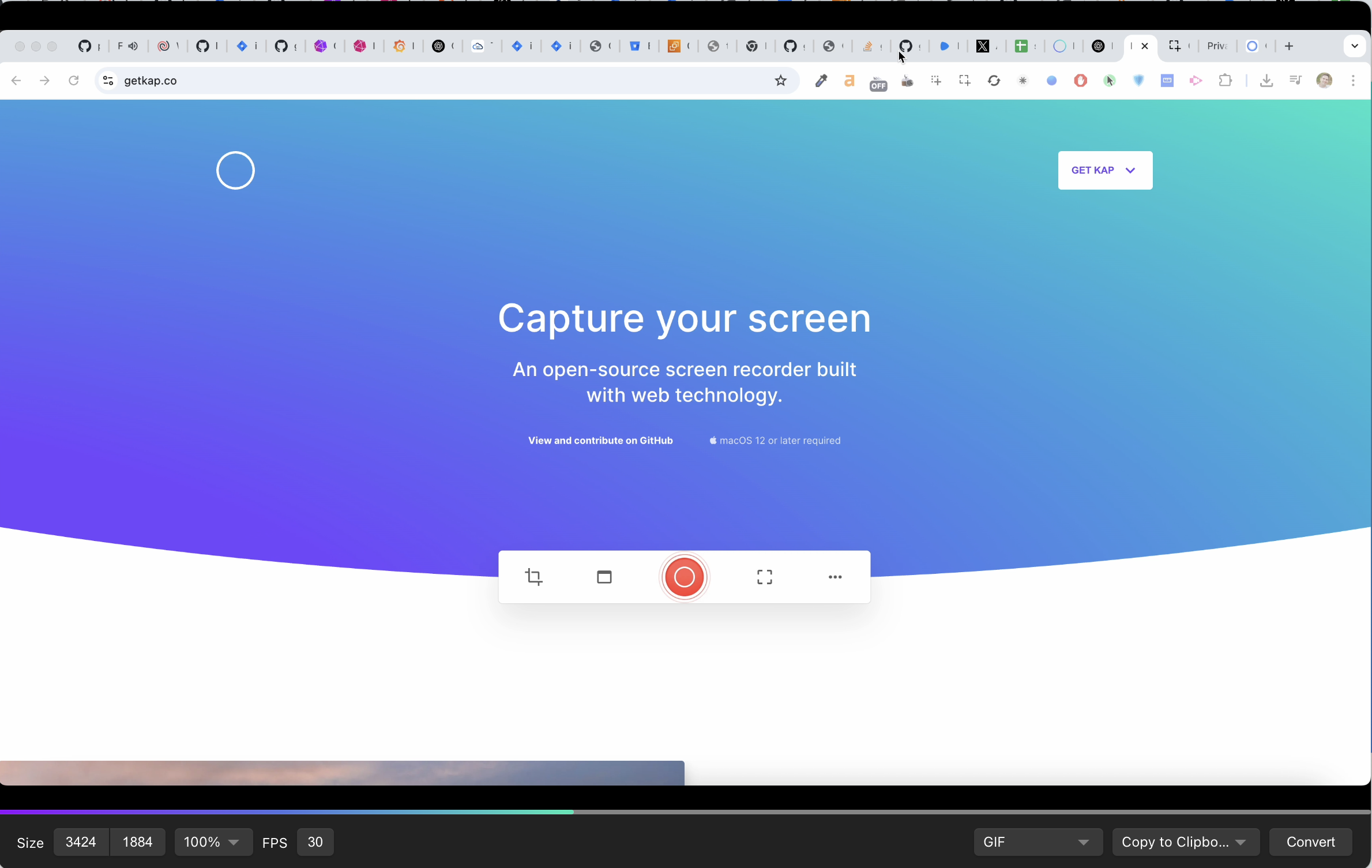Switch to the tab labeled Priva
Image resolution: width=1372 pixels, height=868 pixels.
(1217, 46)
